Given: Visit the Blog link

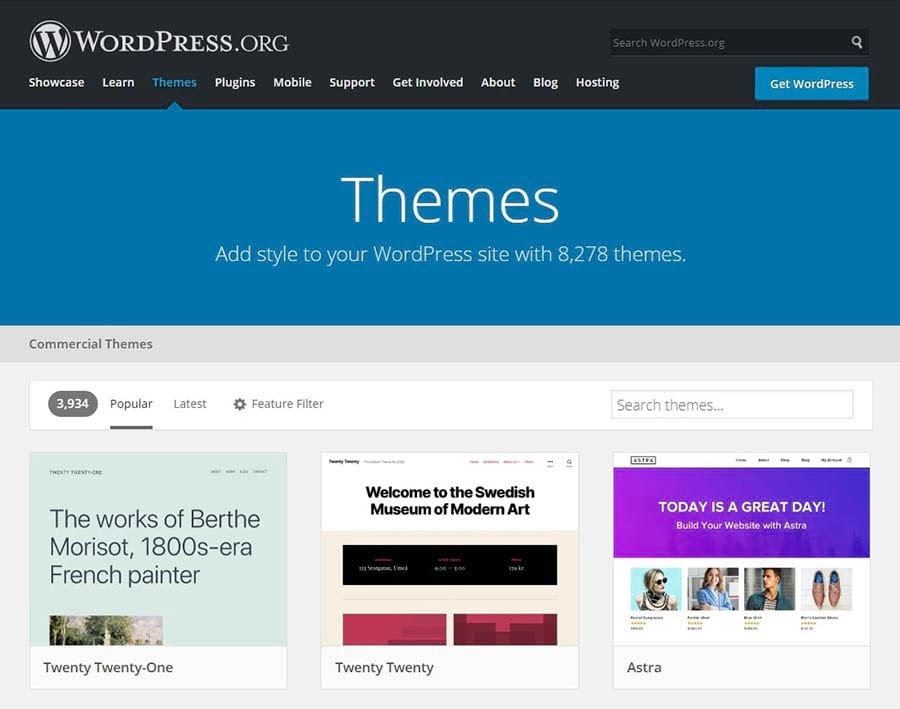Looking at the screenshot, I should (545, 82).
